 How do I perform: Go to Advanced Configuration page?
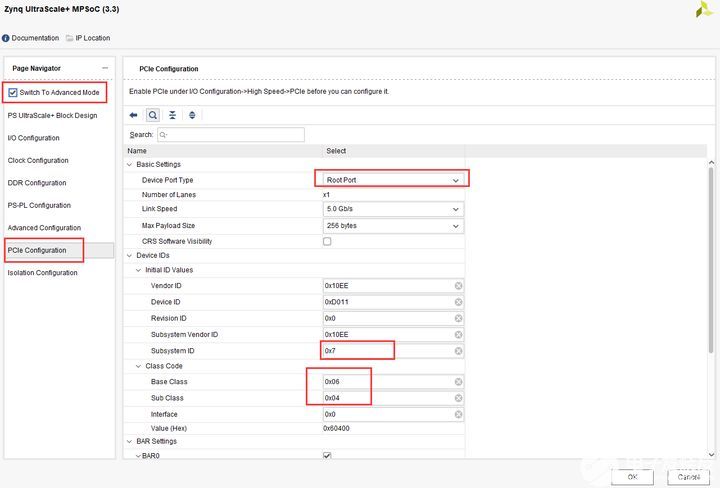[x=44, y=228]
